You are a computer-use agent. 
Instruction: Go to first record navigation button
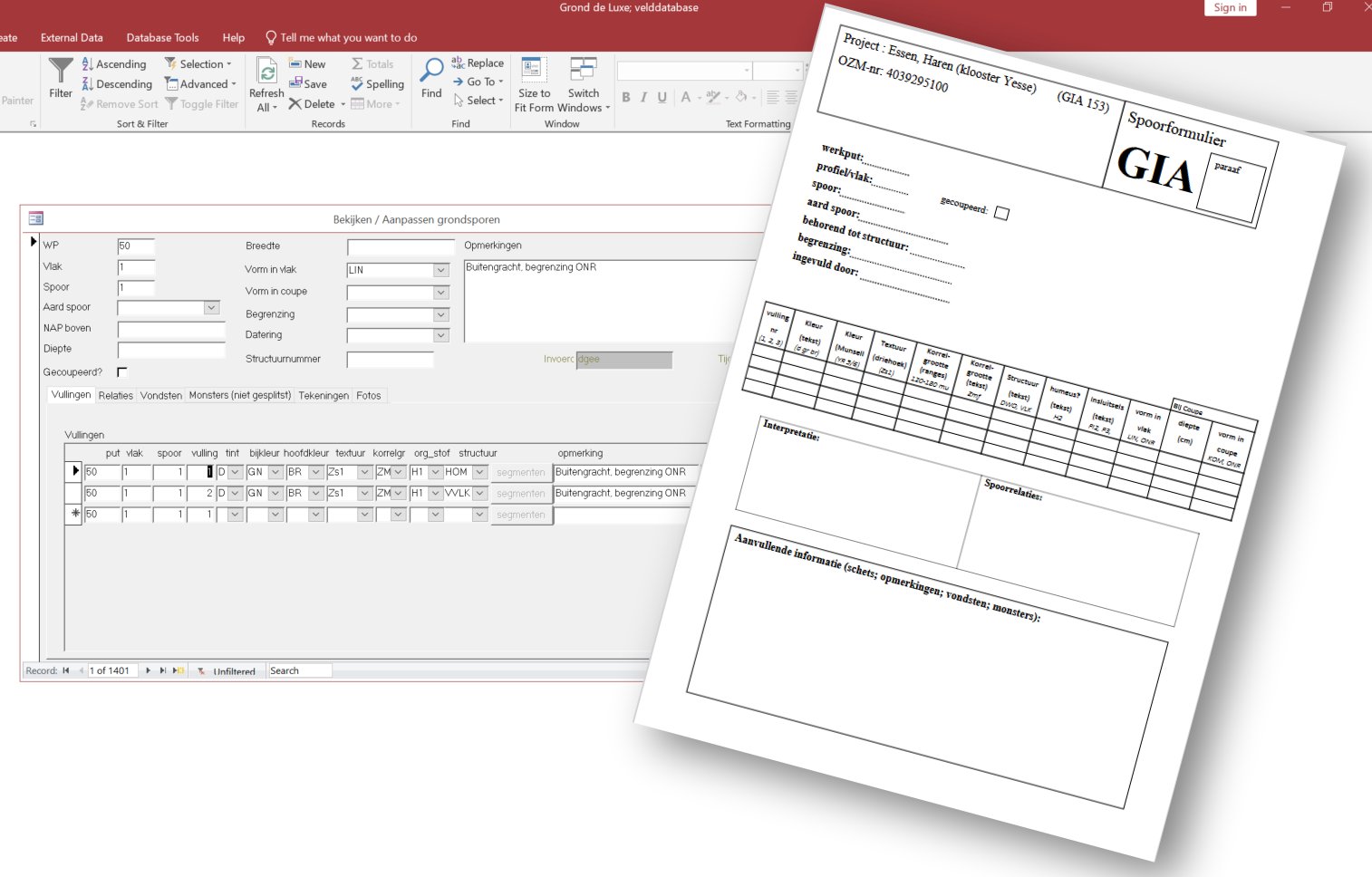(x=66, y=670)
